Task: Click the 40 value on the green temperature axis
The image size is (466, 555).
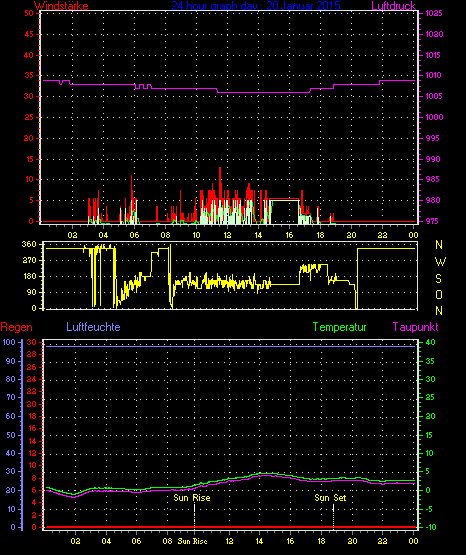Action: (430, 343)
